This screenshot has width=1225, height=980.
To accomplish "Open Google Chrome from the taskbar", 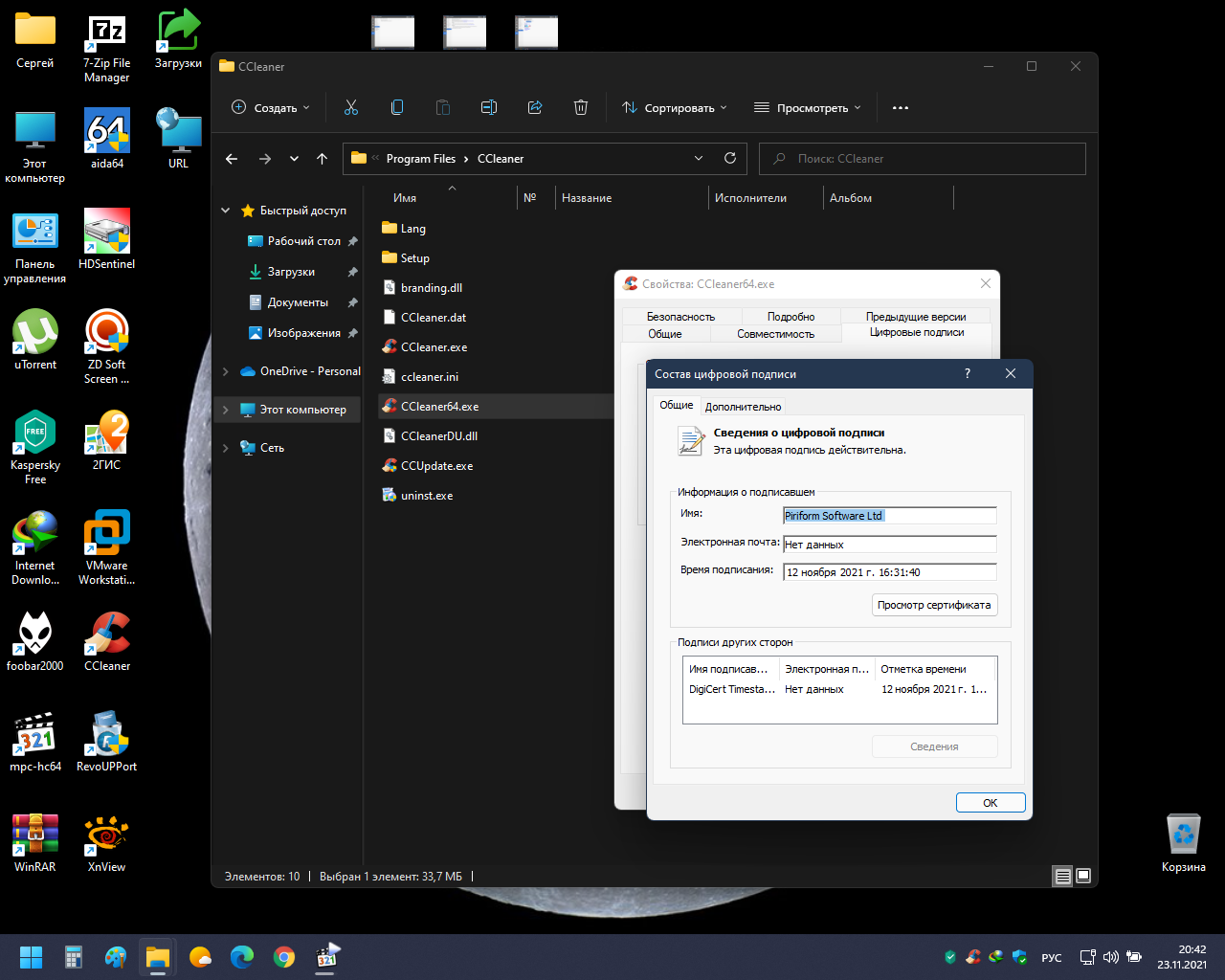I will 284,957.
